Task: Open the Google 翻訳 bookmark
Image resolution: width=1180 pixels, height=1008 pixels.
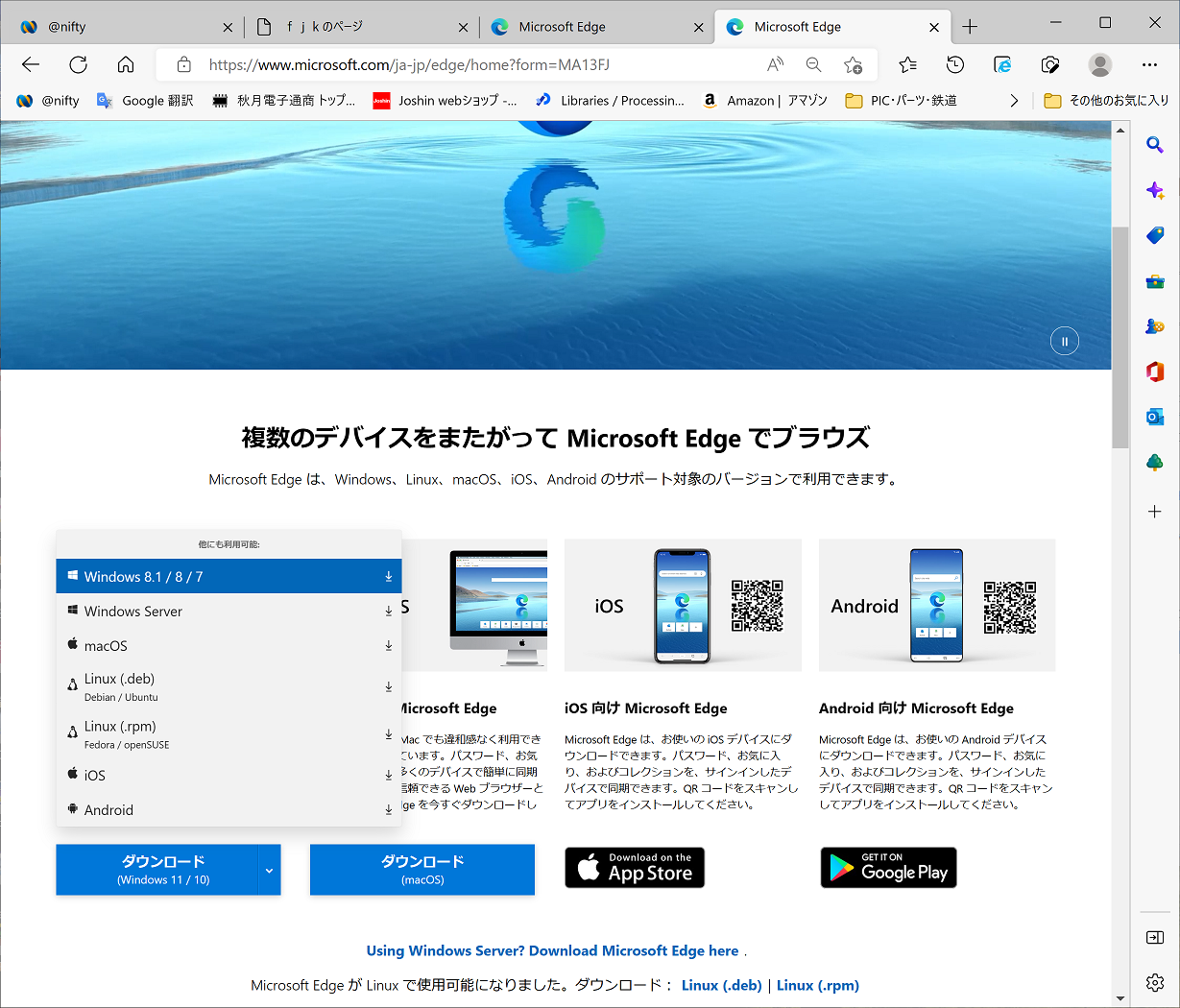Action: (145, 100)
